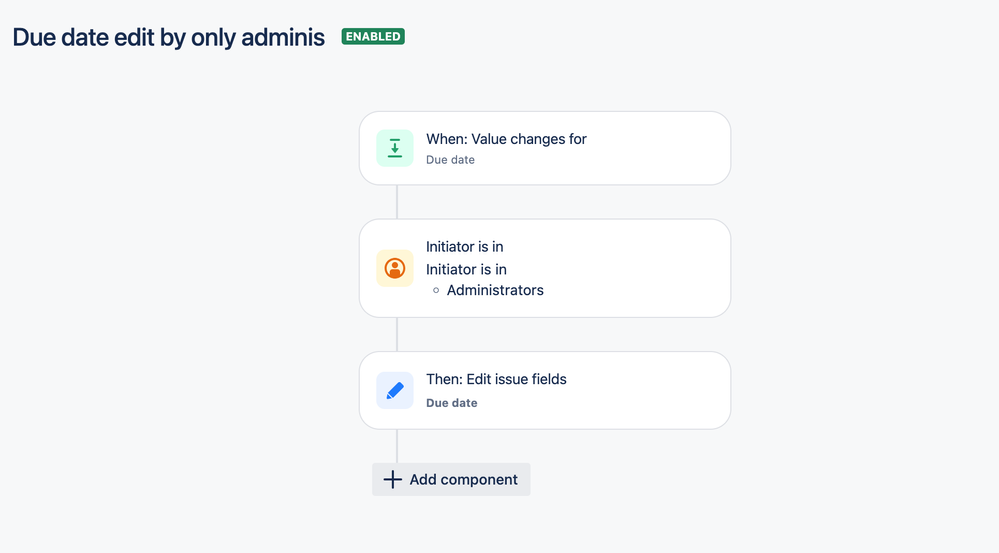999x553 pixels.
Task: Click the second 'Initiator is in' line
Action: [466, 269]
